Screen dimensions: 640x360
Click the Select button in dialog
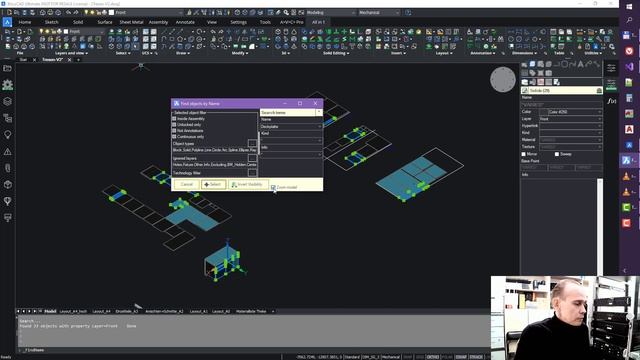point(213,184)
